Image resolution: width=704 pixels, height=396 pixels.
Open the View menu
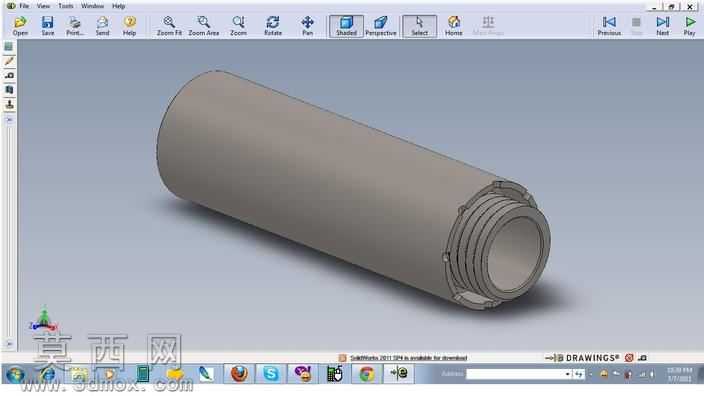(x=43, y=6)
